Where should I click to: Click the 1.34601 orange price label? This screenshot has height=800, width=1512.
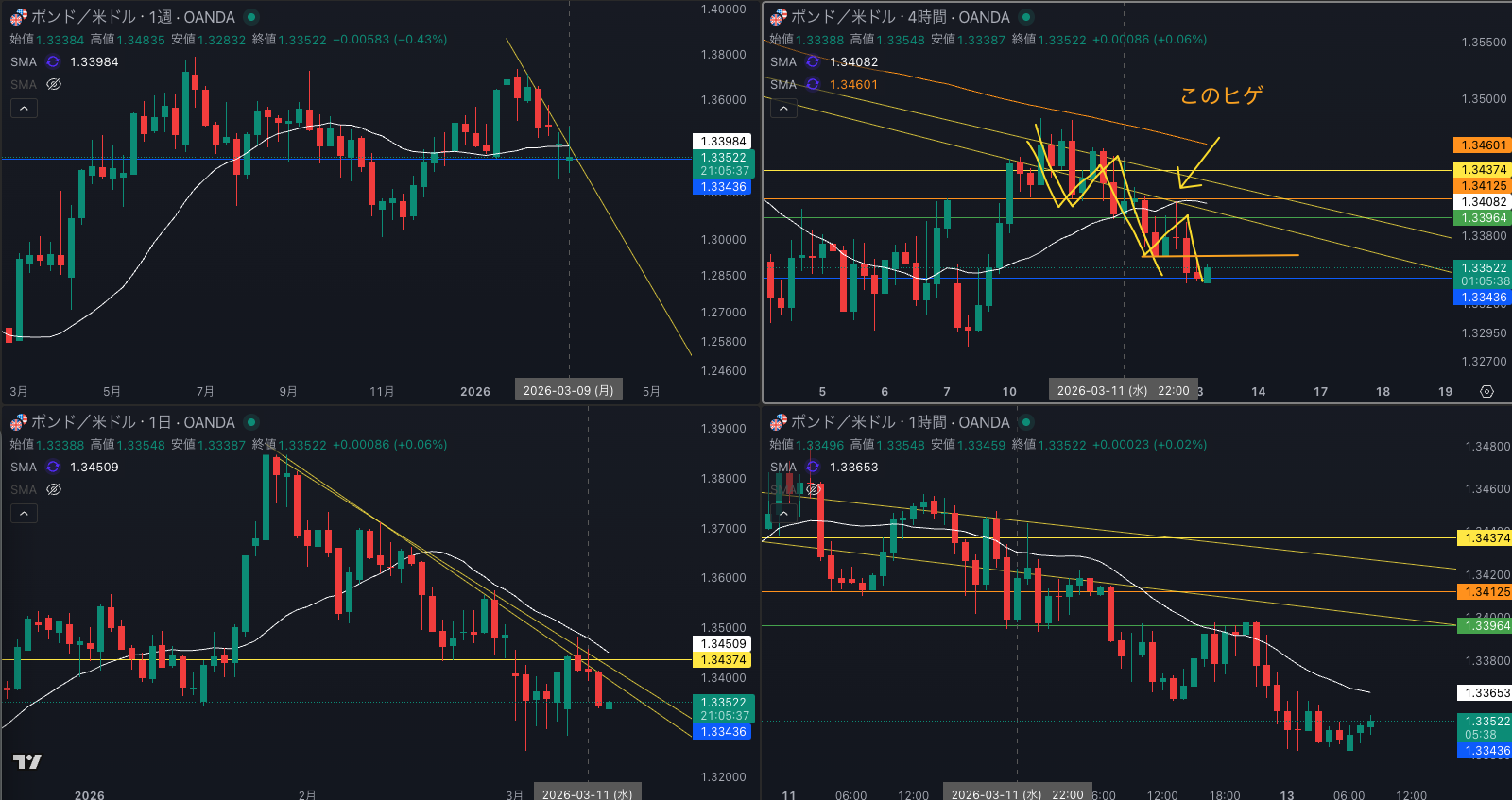pos(1483,145)
